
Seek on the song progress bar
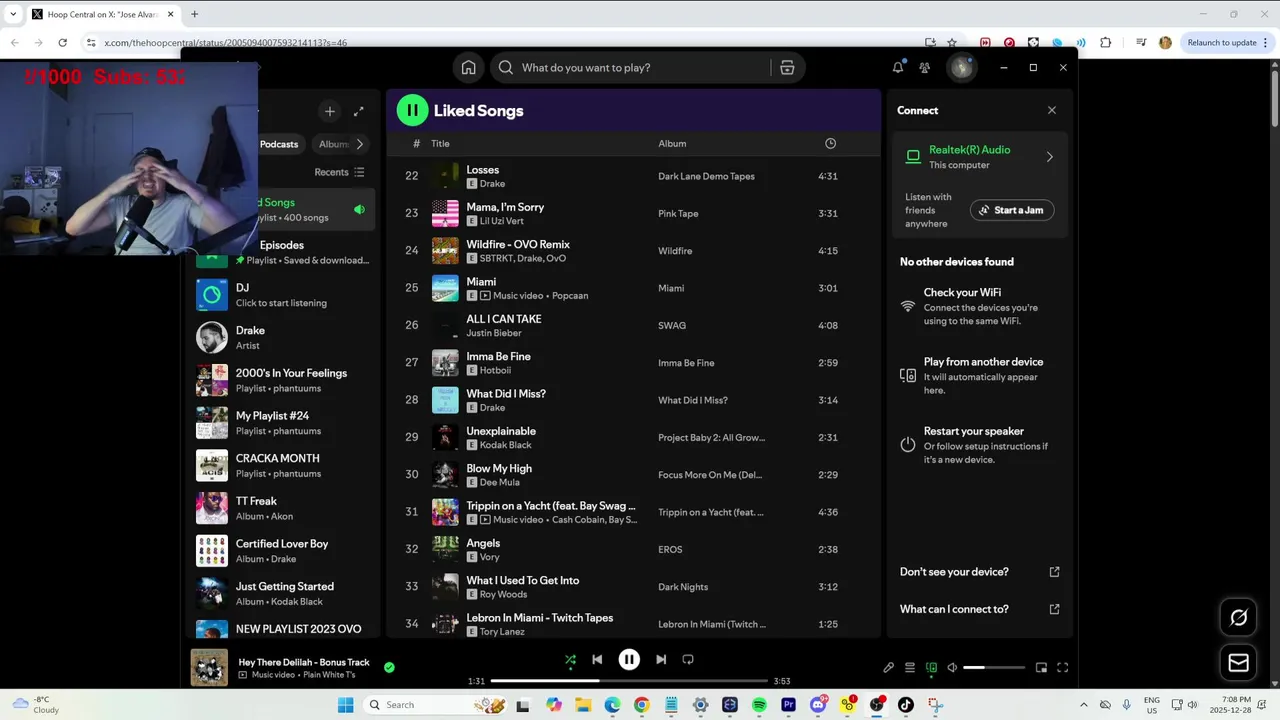pos(629,681)
